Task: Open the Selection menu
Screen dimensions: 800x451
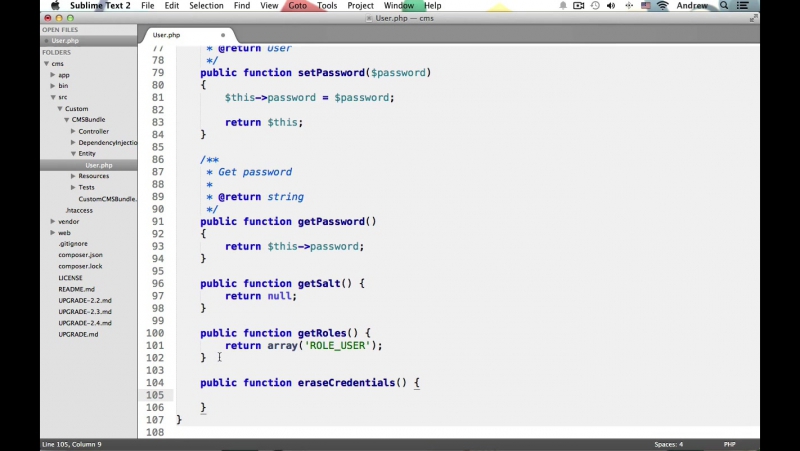Action: pos(206,6)
